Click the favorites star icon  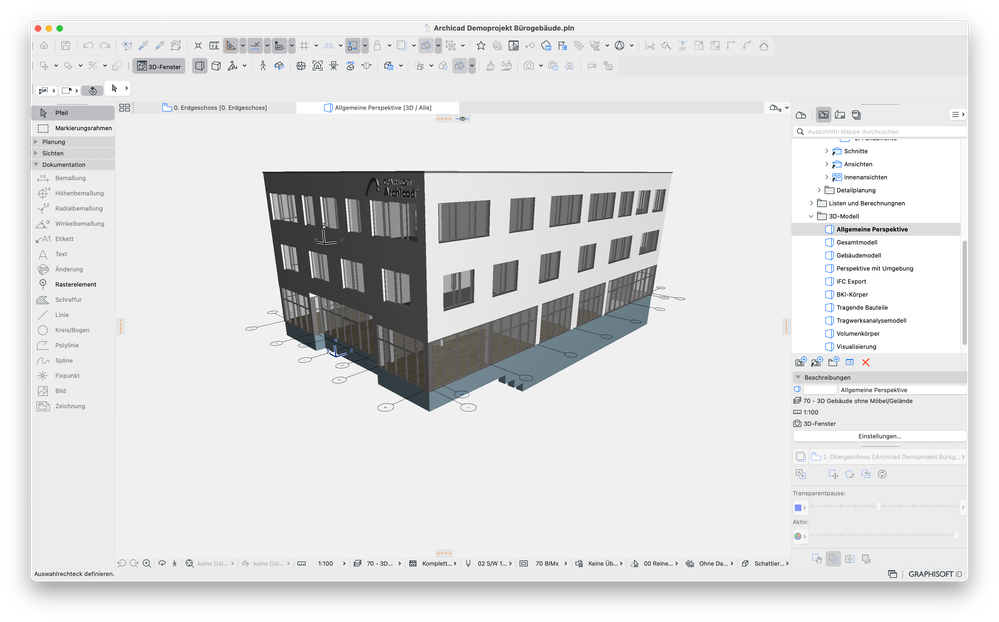(480, 45)
